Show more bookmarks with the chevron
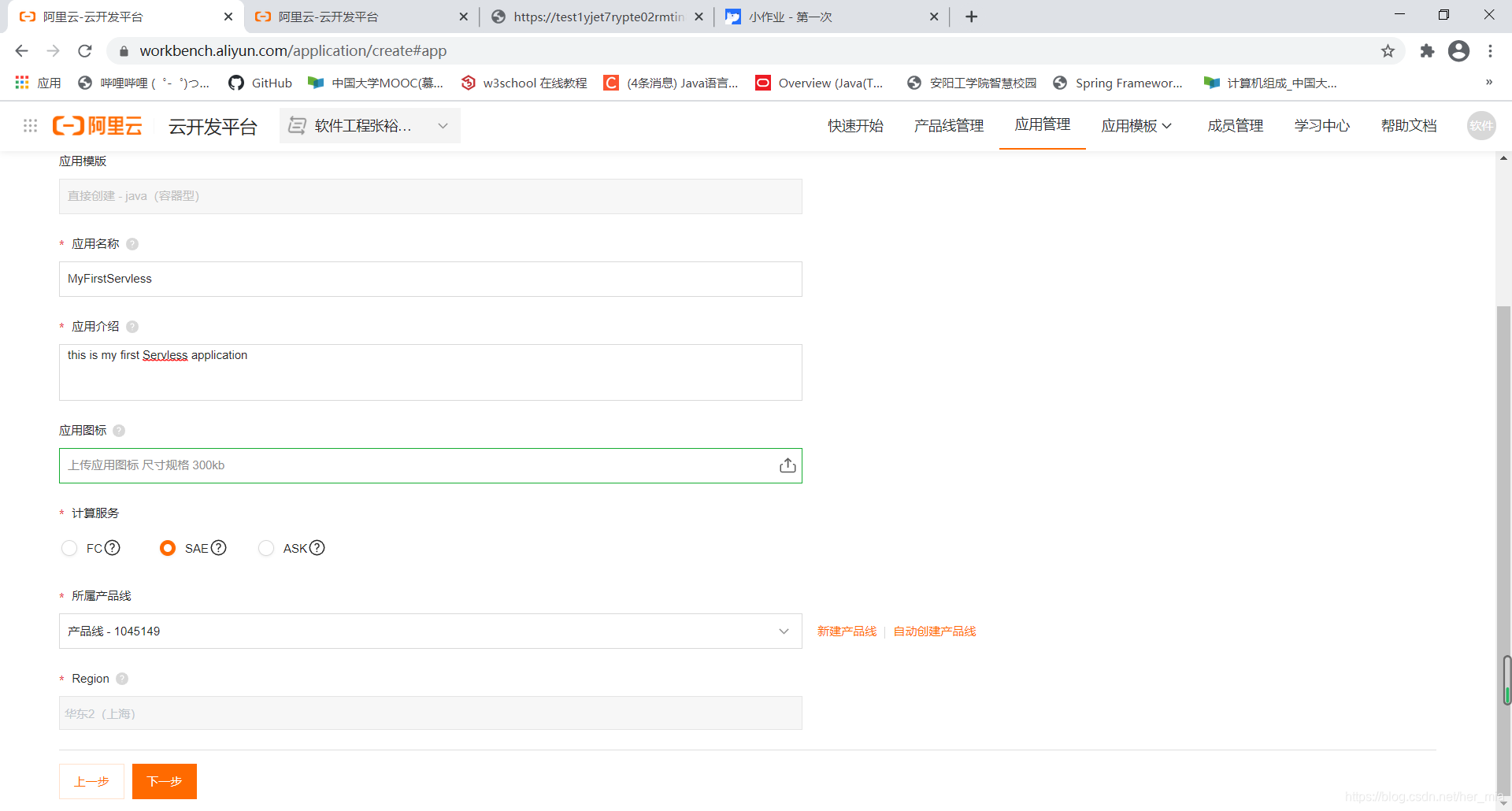Screen dimensions: 1512x811 click(x=1488, y=82)
